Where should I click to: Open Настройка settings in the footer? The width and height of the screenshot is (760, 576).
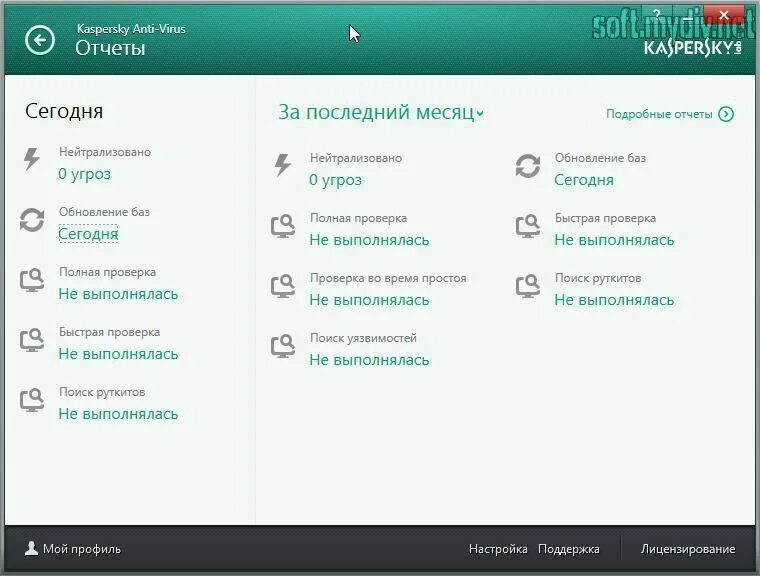coord(498,549)
